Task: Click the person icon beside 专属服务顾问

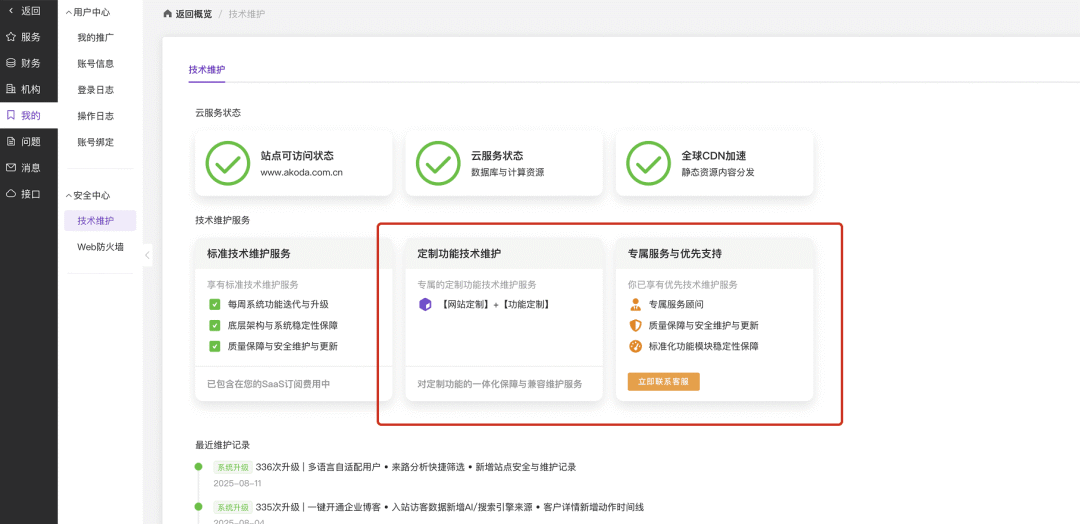Action: tap(635, 304)
